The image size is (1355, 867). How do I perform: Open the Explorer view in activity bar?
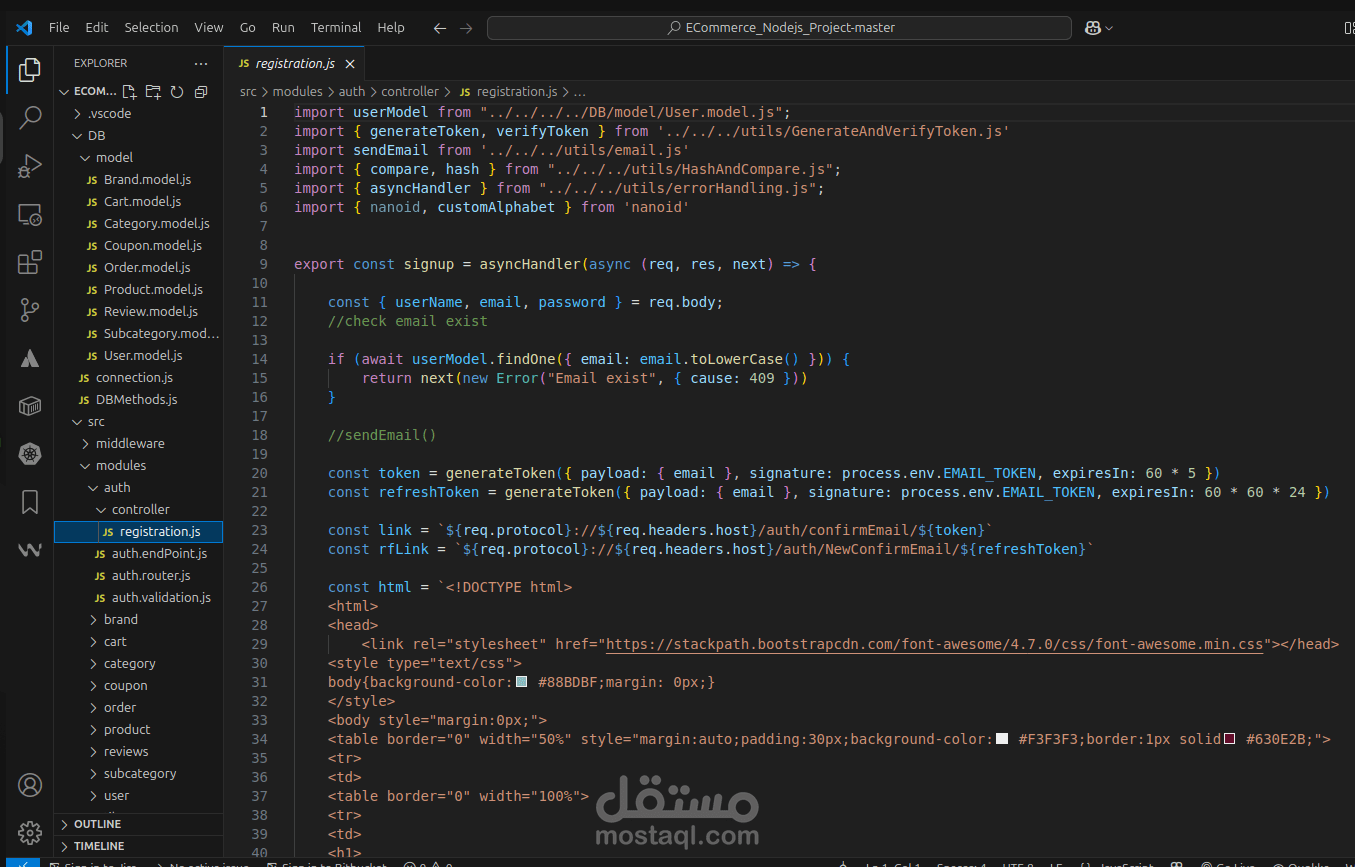(30, 70)
